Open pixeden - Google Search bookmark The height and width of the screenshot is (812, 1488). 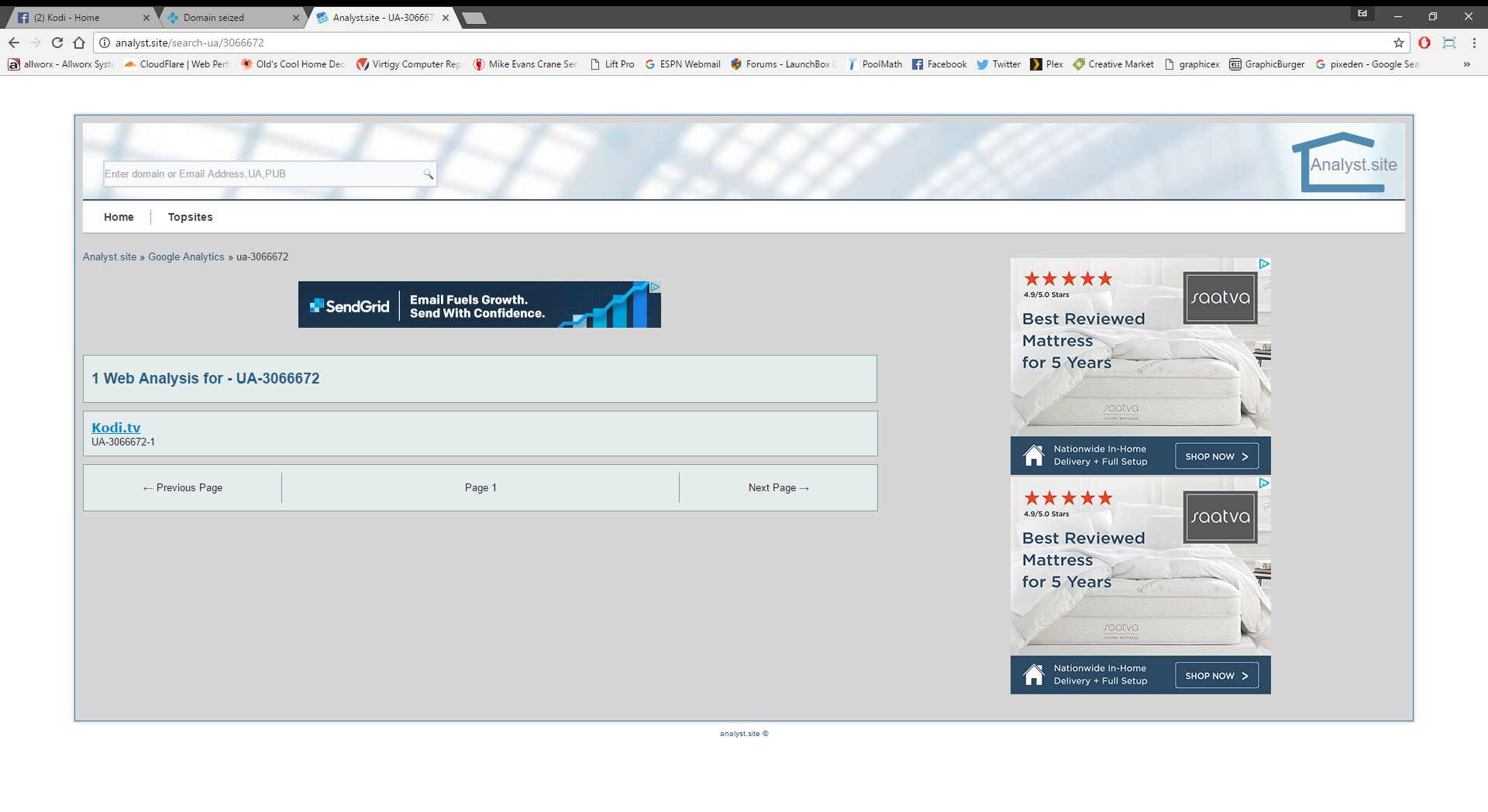point(1367,64)
